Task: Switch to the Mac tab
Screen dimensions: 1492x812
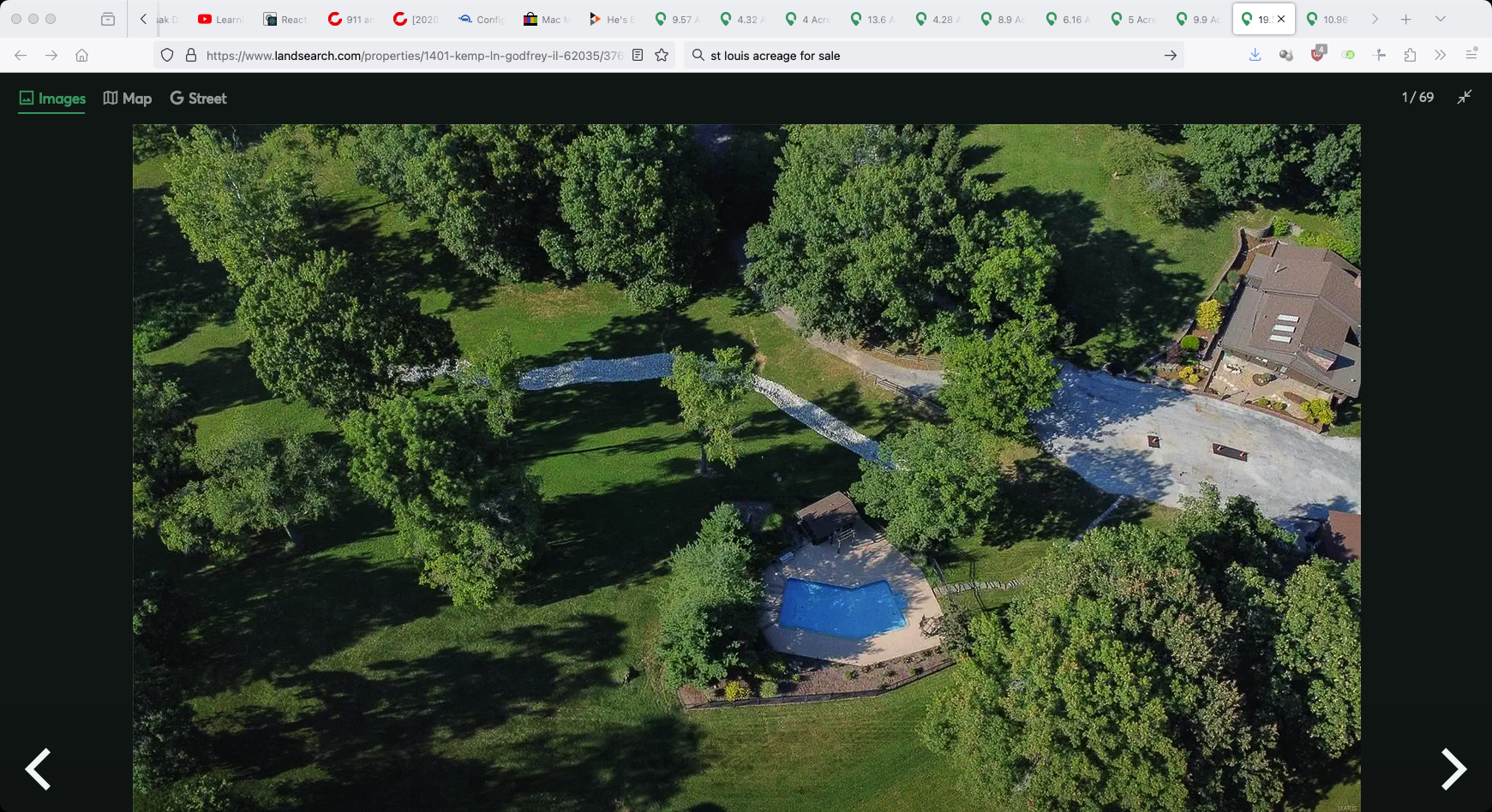Action: (x=546, y=19)
